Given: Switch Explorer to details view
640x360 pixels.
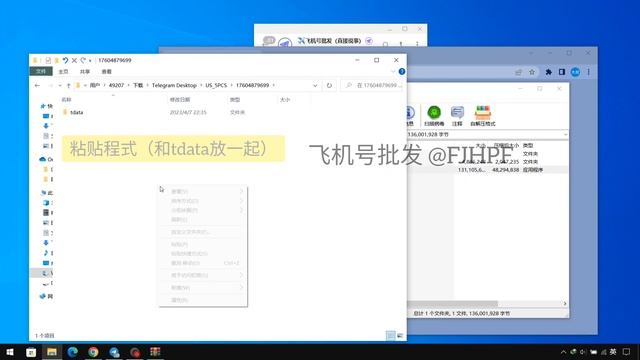Looking at the screenshot, I should (x=391, y=336).
